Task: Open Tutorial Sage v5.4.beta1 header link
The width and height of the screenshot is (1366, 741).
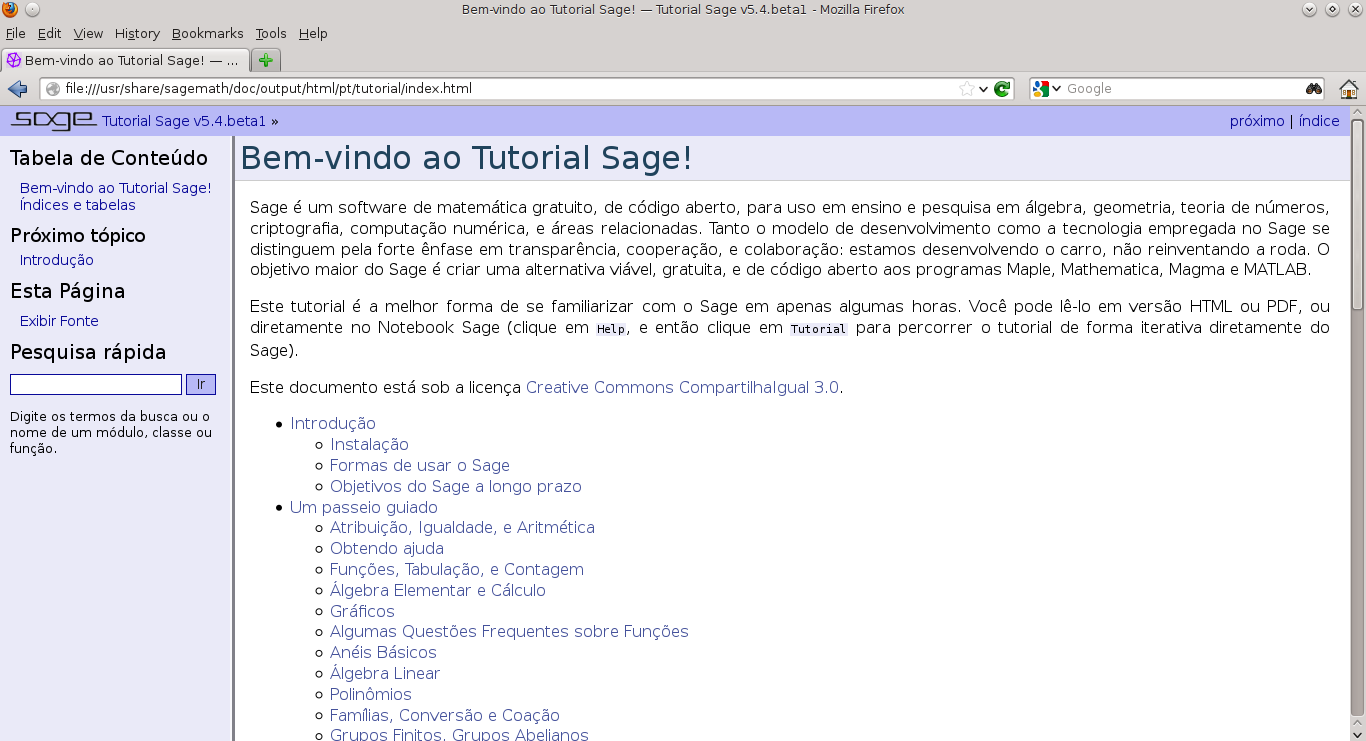Action: [184, 121]
